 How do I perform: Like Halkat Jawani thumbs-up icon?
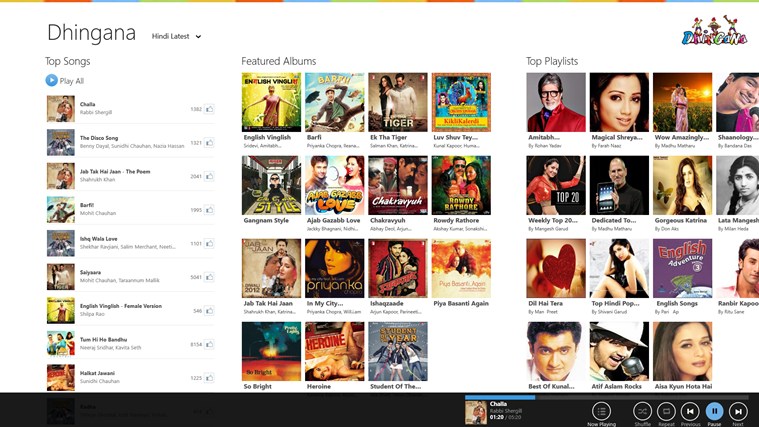tap(209, 378)
